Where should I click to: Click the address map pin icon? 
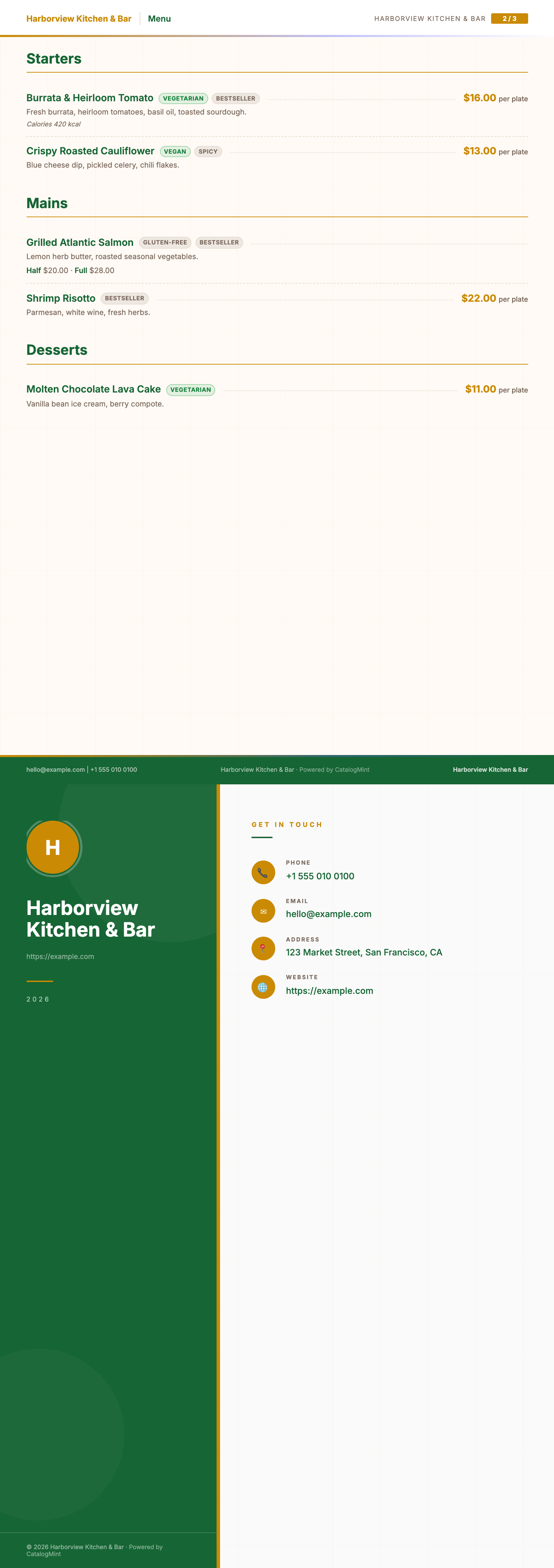pyautogui.click(x=263, y=948)
